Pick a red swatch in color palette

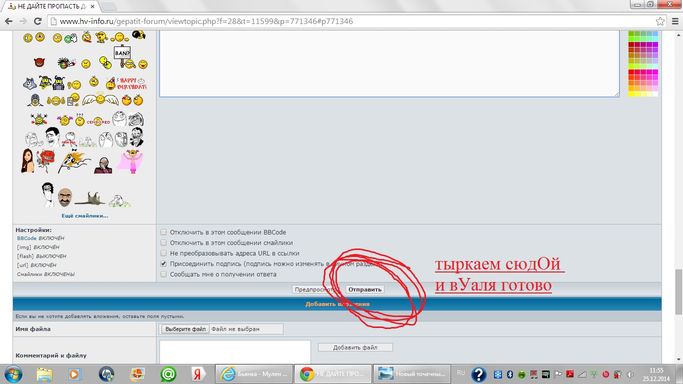click(632, 73)
